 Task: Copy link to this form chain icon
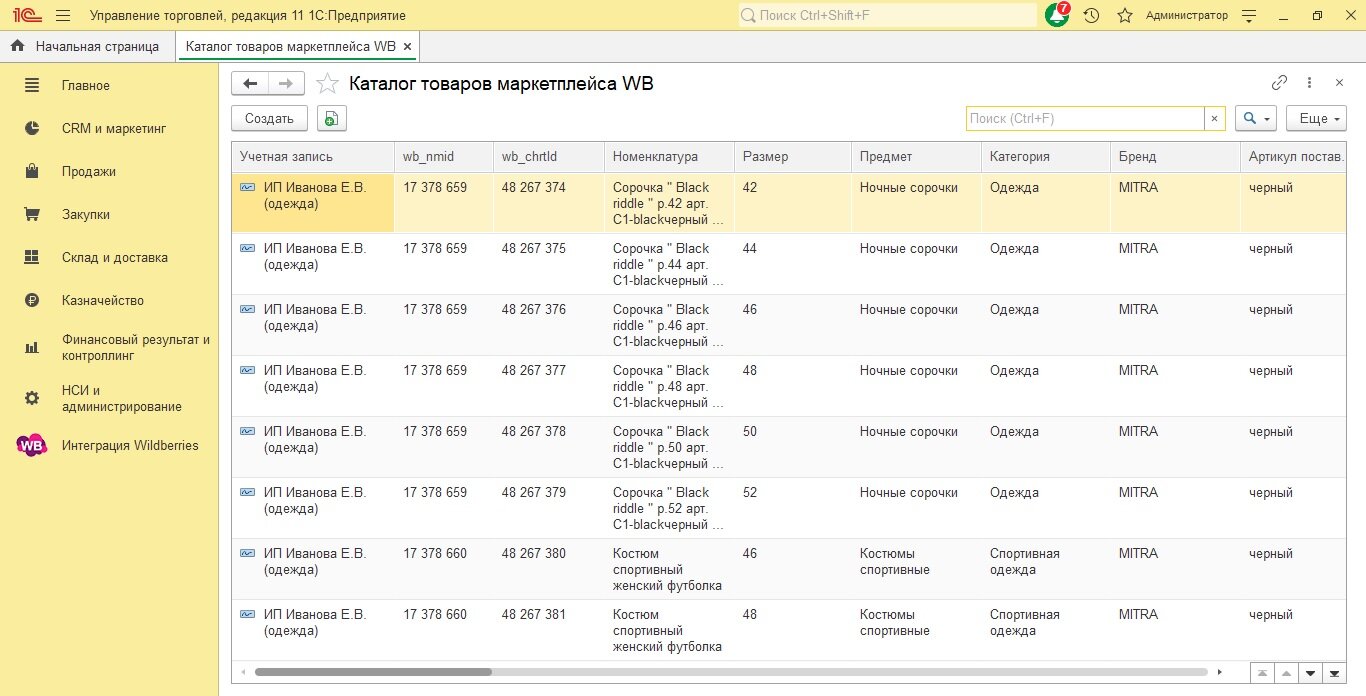point(1279,83)
